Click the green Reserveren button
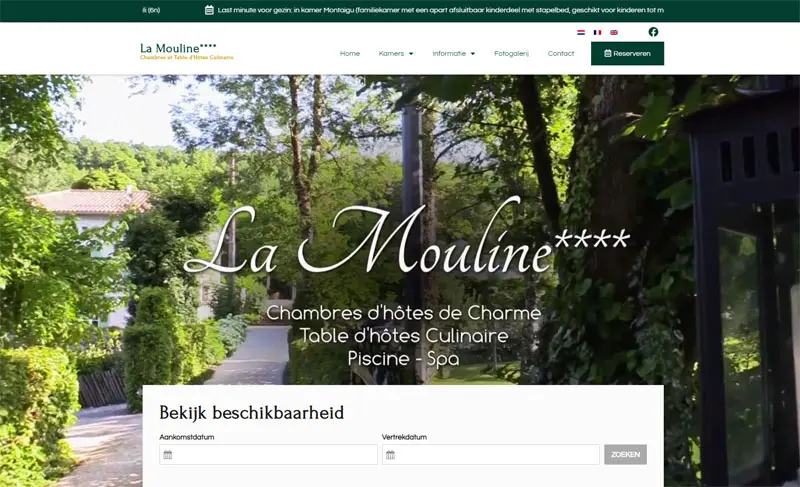Viewport: 800px width, 487px height. tap(628, 54)
